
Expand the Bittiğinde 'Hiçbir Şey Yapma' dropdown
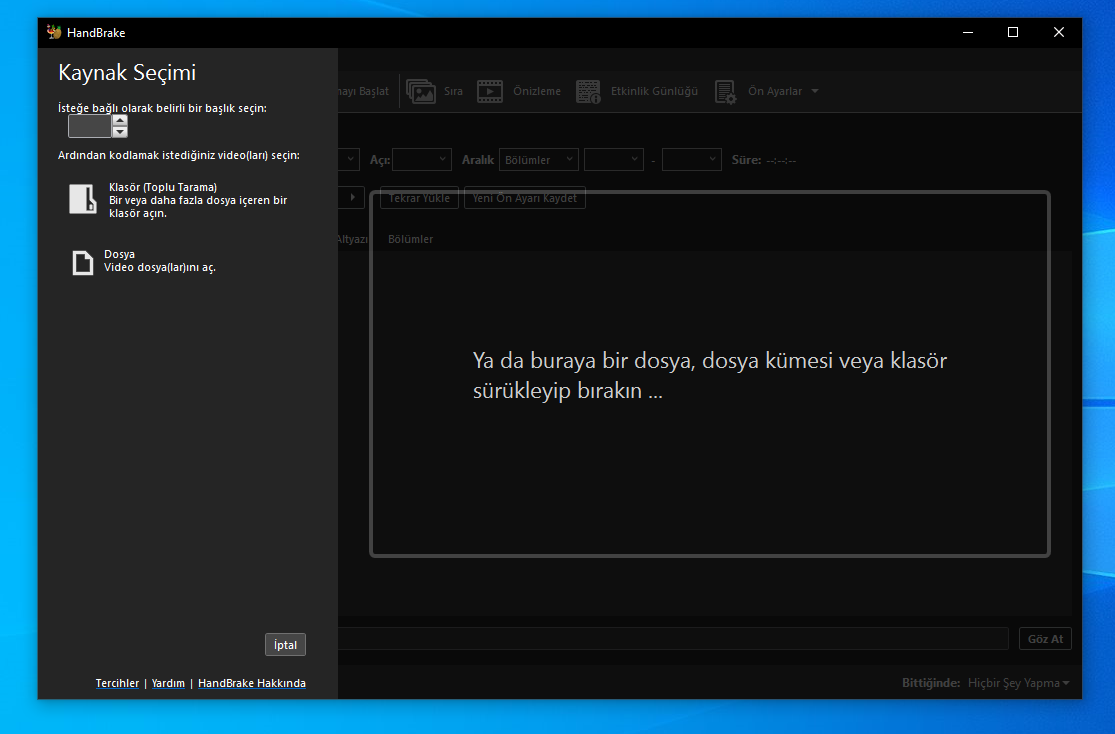(1018, 683)
